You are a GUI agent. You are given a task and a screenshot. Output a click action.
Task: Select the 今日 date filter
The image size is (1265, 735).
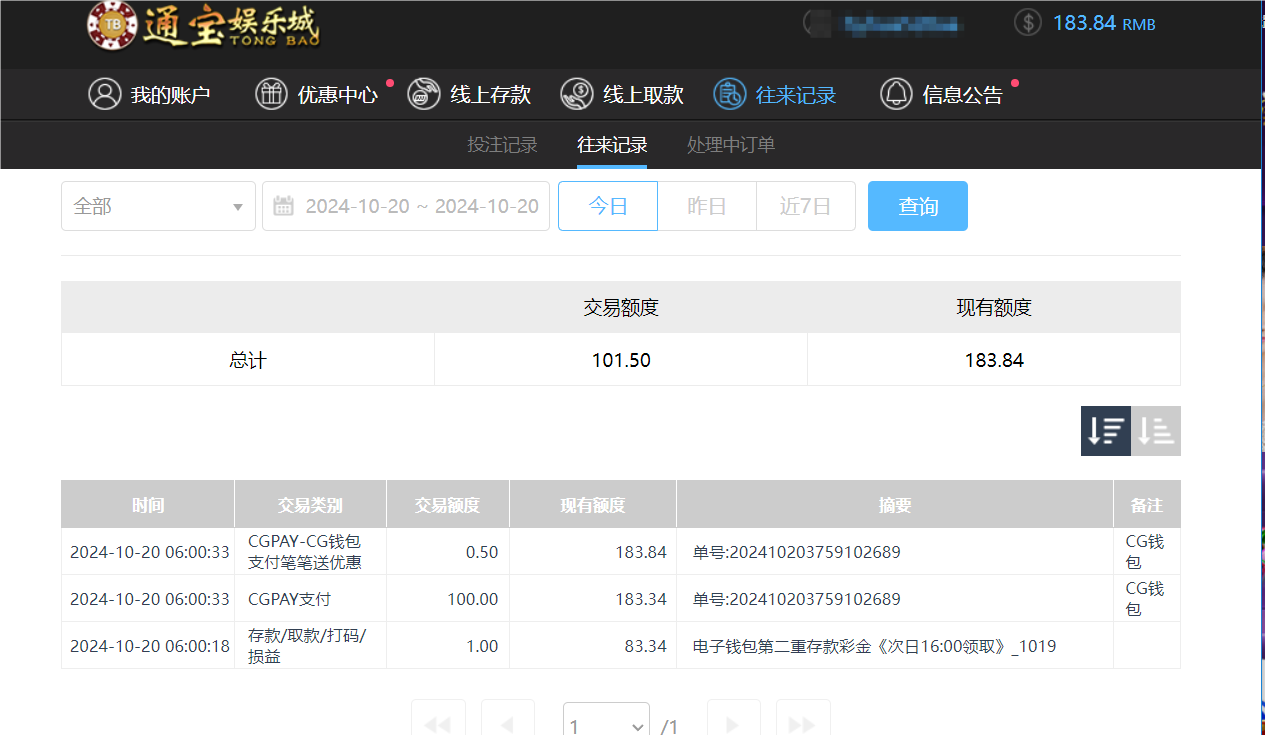tap(607, 206)
